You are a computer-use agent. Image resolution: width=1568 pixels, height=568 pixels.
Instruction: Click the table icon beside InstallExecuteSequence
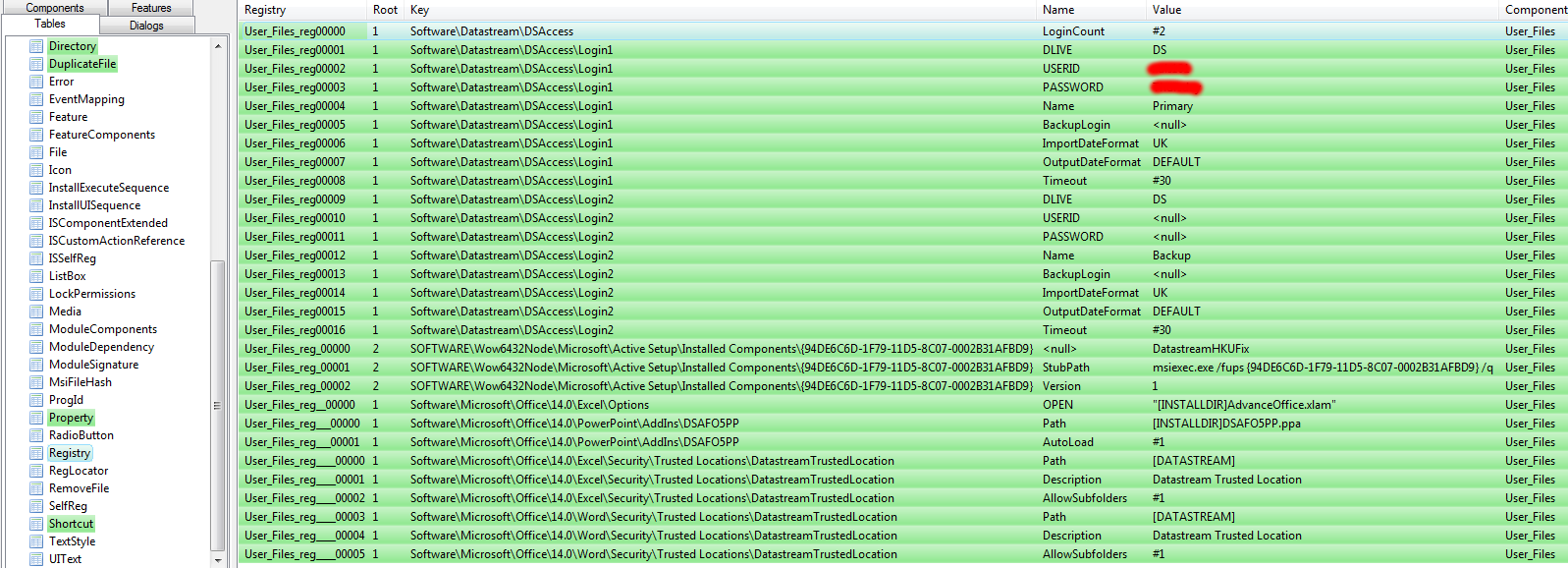36,188
